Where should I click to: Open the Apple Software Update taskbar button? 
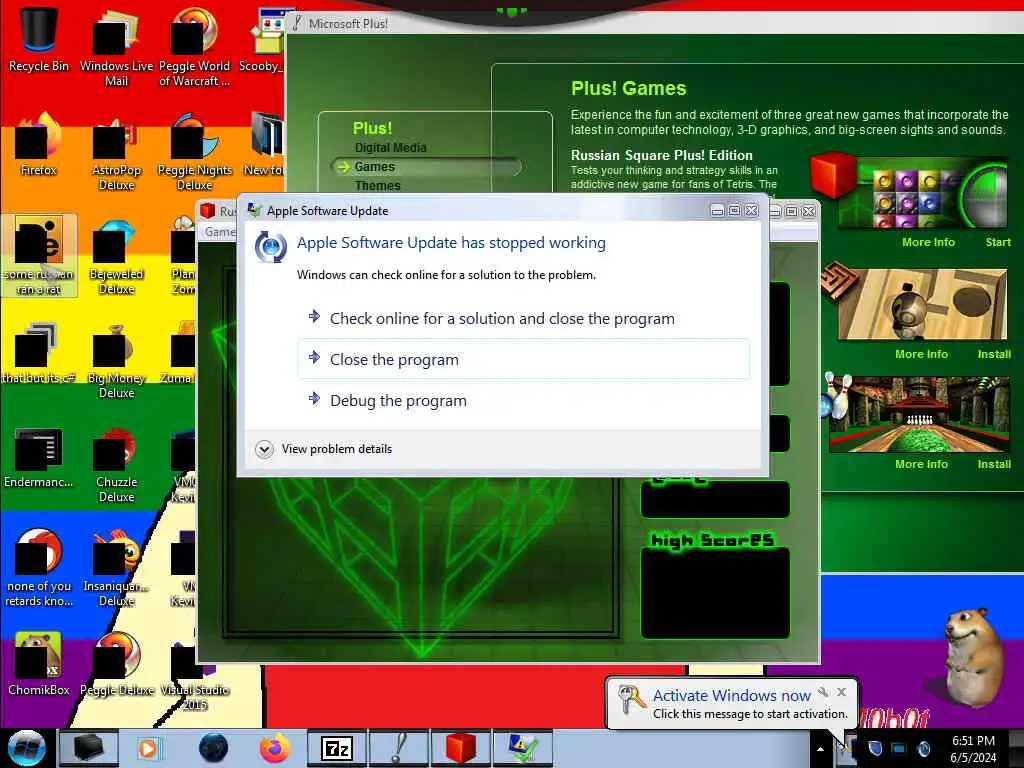point(523,748)
